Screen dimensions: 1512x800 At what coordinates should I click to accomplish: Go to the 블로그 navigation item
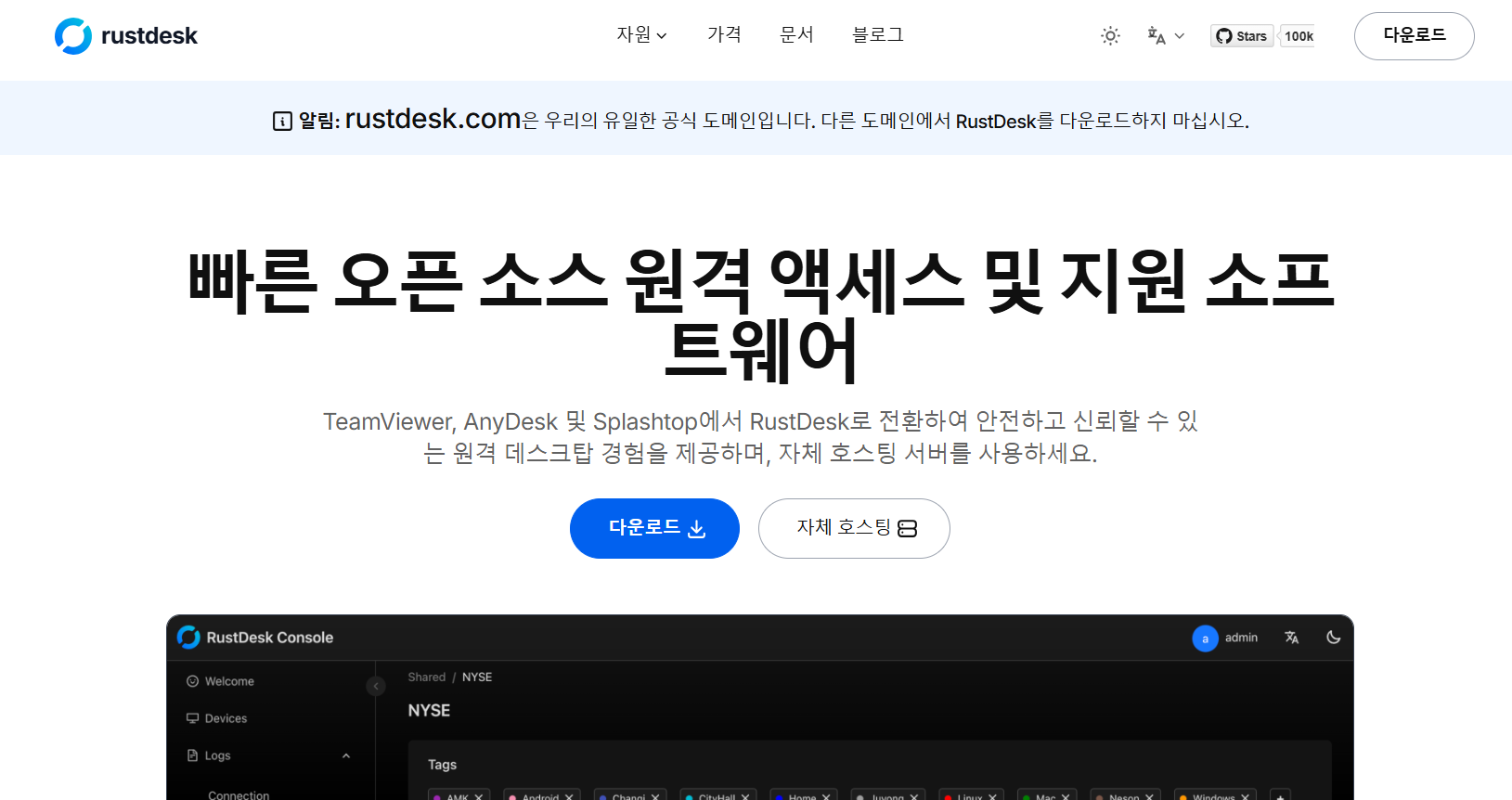(x=878, y=35)
